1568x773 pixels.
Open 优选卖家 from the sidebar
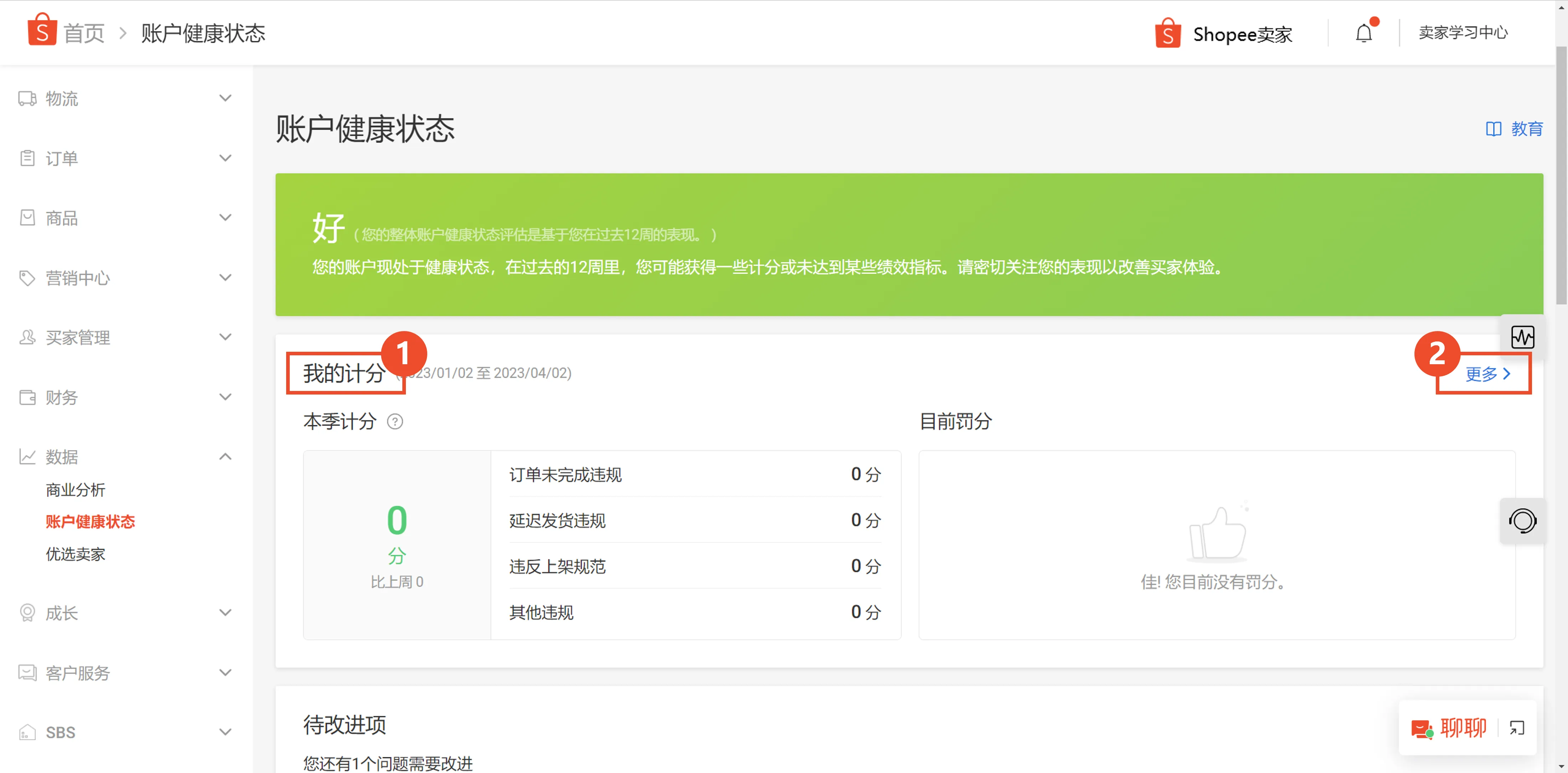[x=75, y=554]
